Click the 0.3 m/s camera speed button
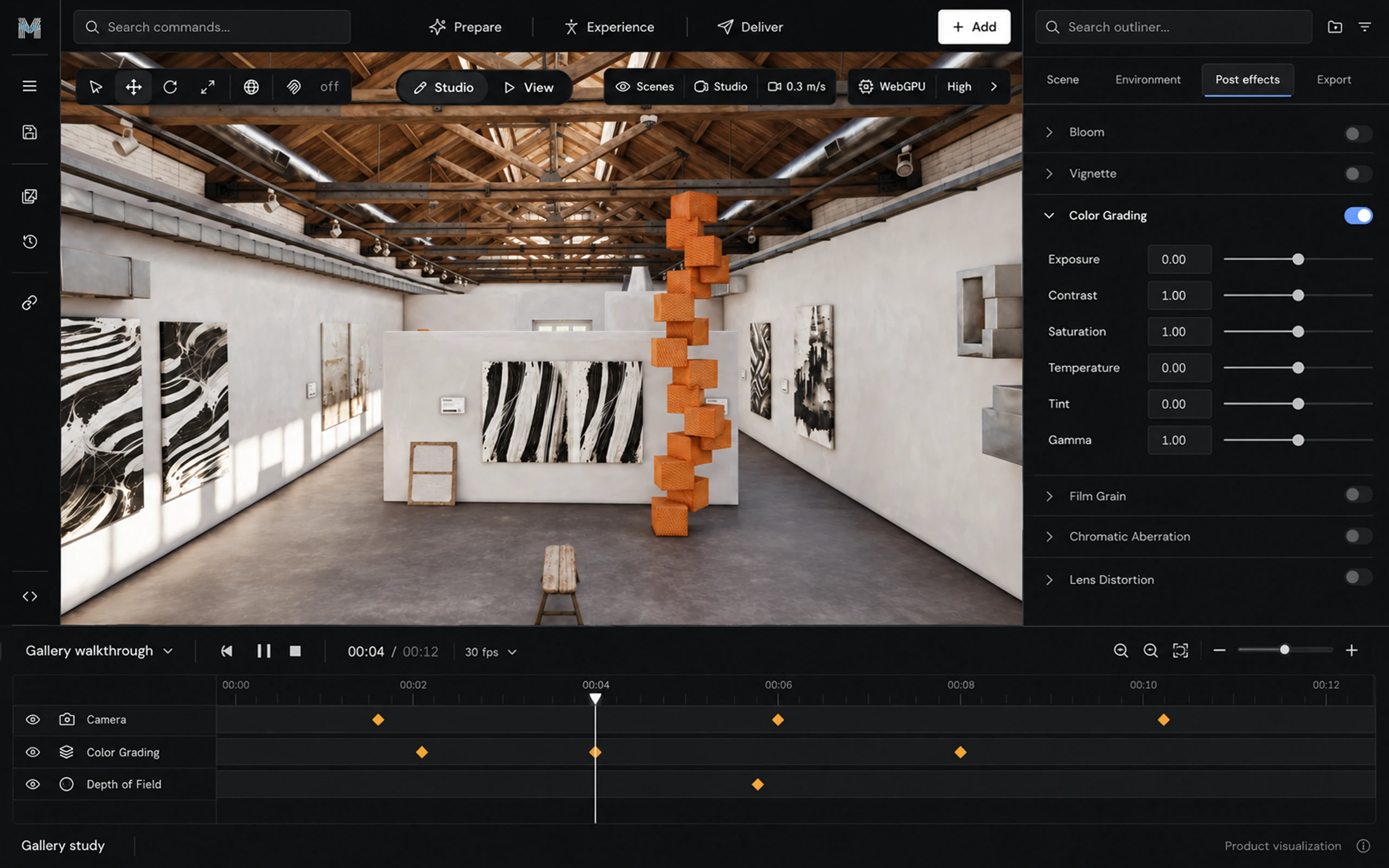 pos(797,87)
